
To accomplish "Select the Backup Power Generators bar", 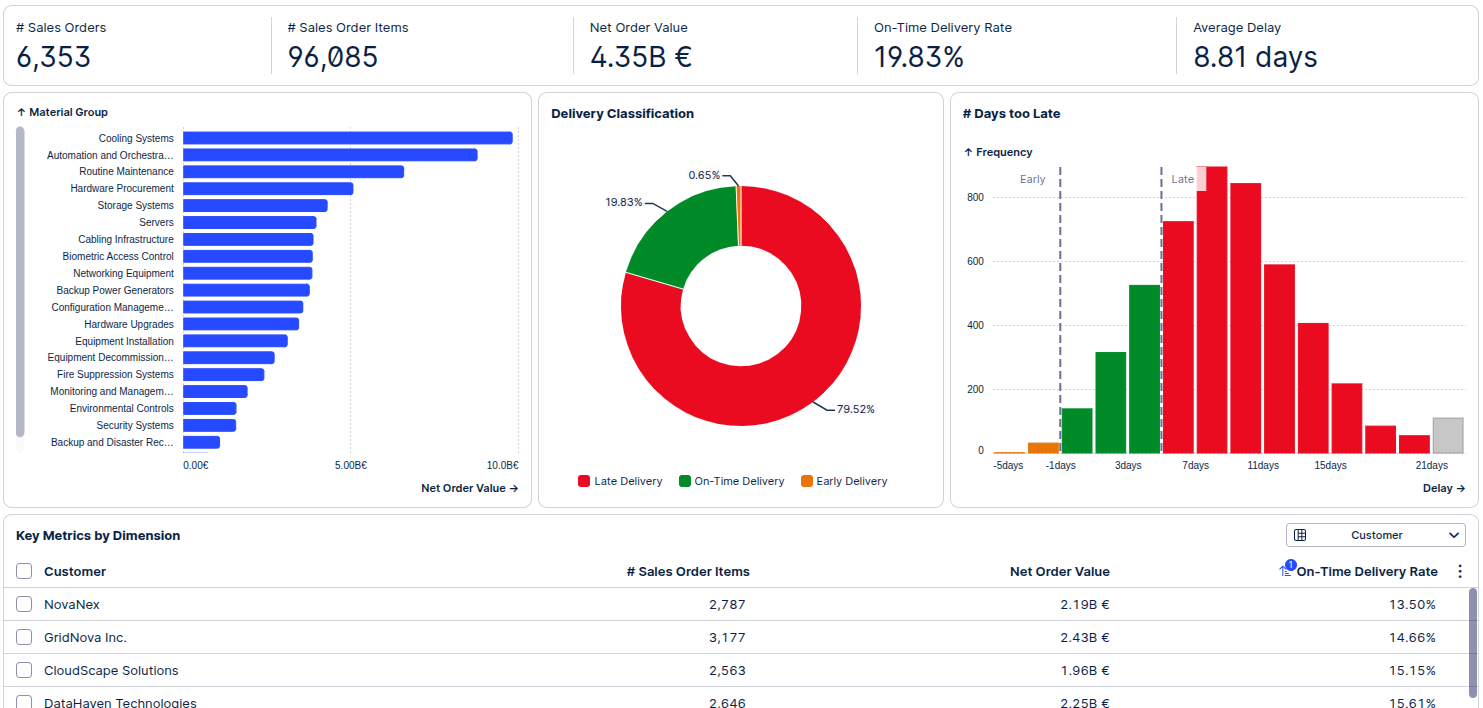I will pyautogui.click(x=246, y=290).
